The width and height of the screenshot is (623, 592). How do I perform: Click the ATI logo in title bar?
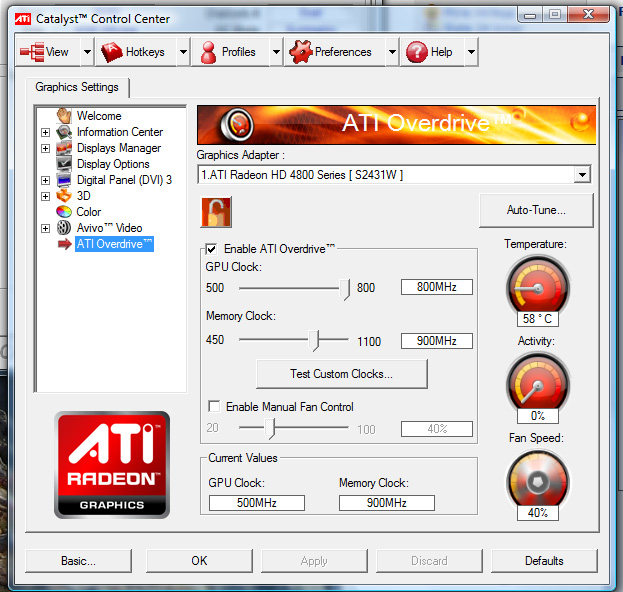point(23,19)
